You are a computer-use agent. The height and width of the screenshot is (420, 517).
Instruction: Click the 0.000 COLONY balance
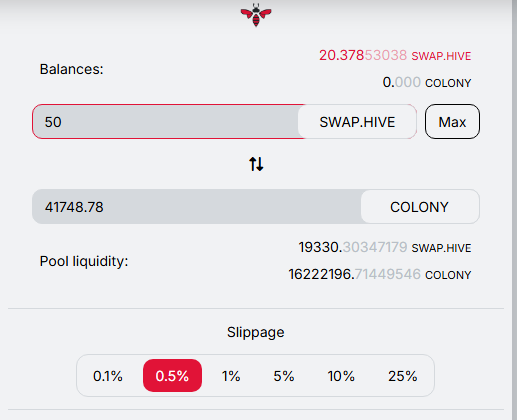coord(427,82)
